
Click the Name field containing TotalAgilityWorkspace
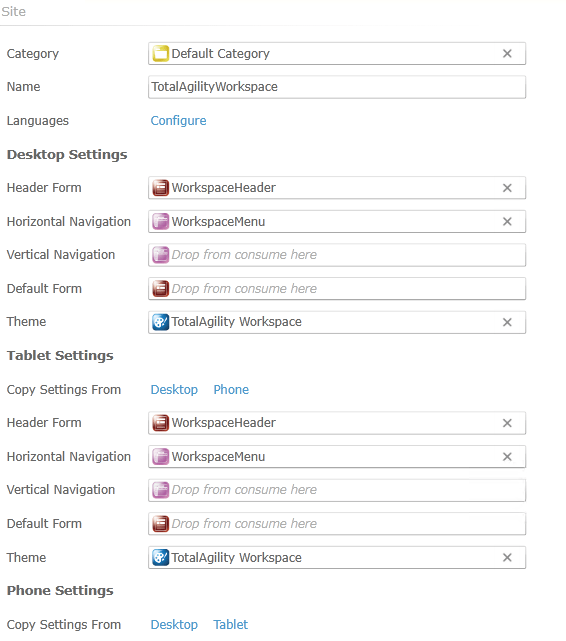click(337, 87)
